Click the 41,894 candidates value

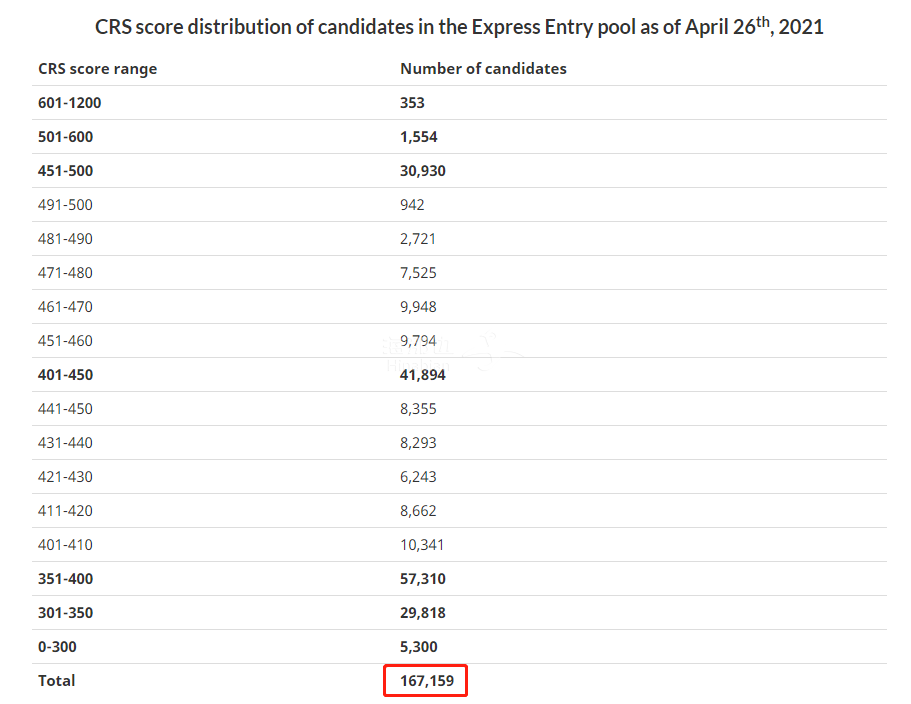(x=422, y=375)
